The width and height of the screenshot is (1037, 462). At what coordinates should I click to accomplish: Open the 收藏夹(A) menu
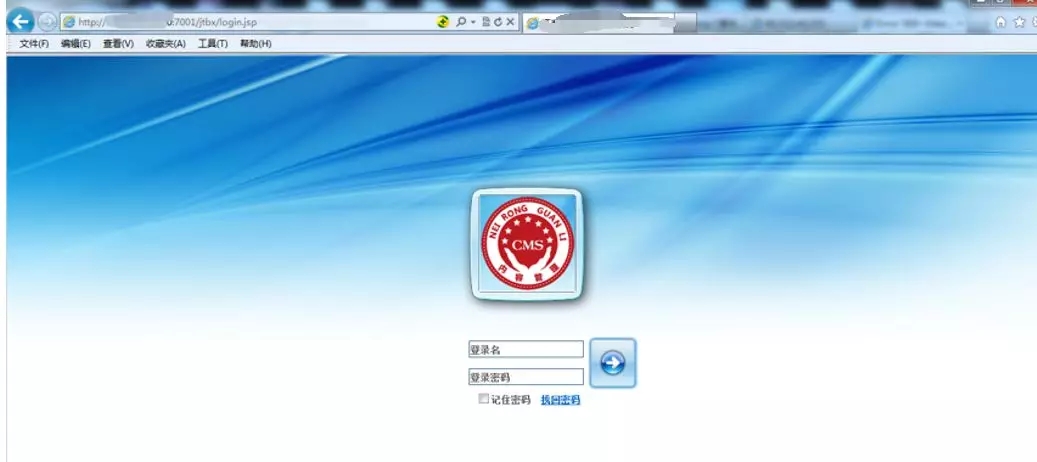[x=165, y=44]
